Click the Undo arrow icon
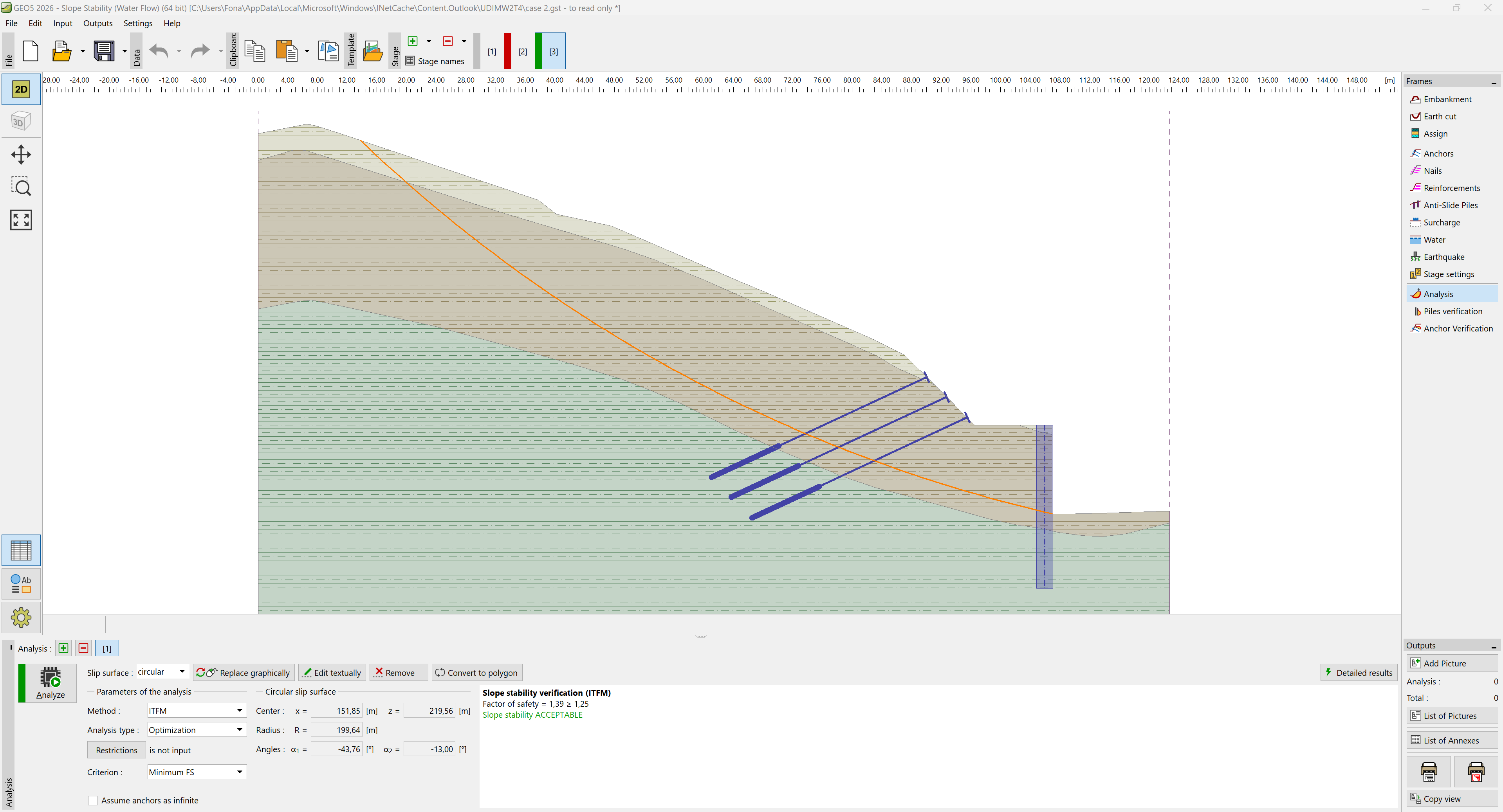The image size is (1503, 812). point(159,51)
